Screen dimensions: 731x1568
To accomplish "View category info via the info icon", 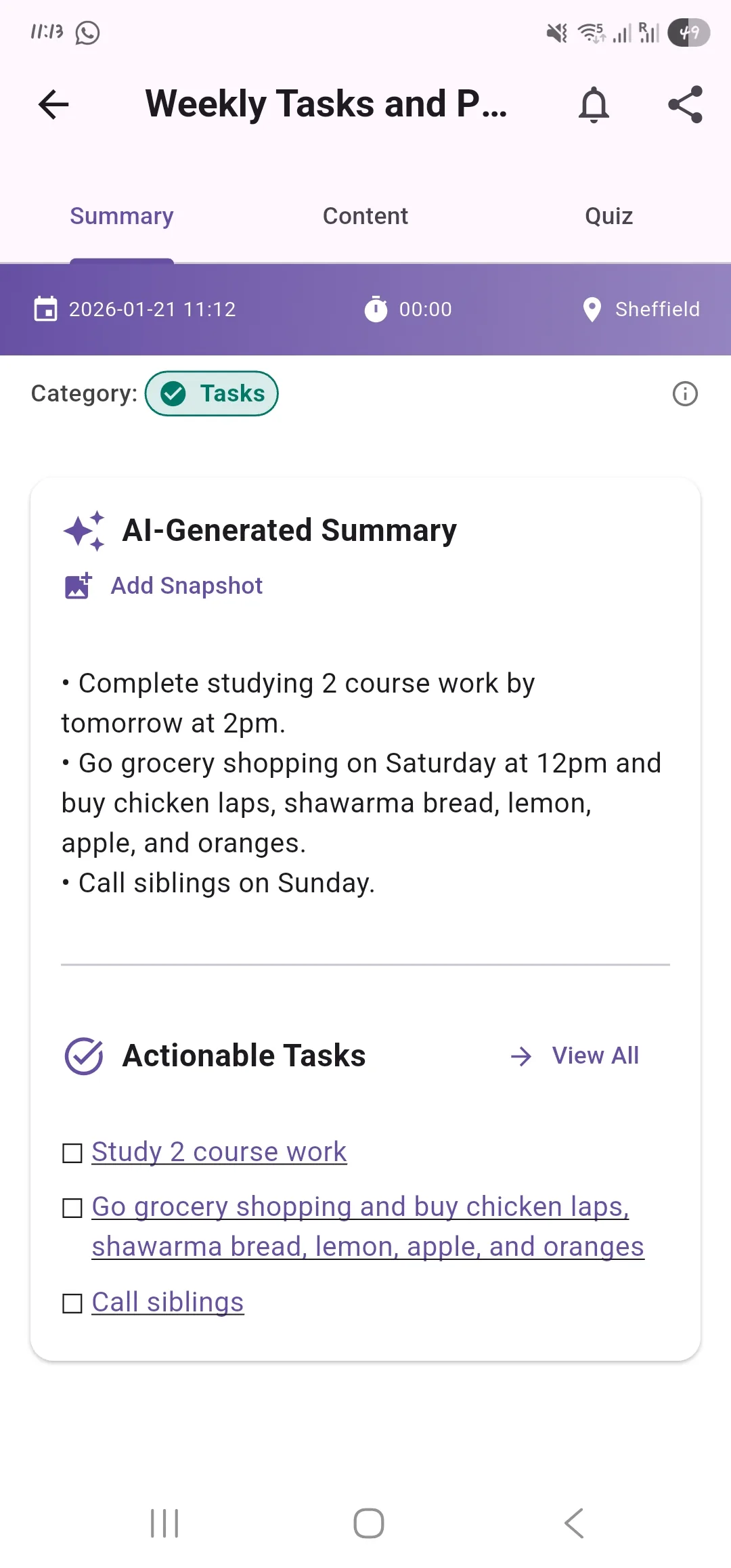I will click(x=685, y=393).
